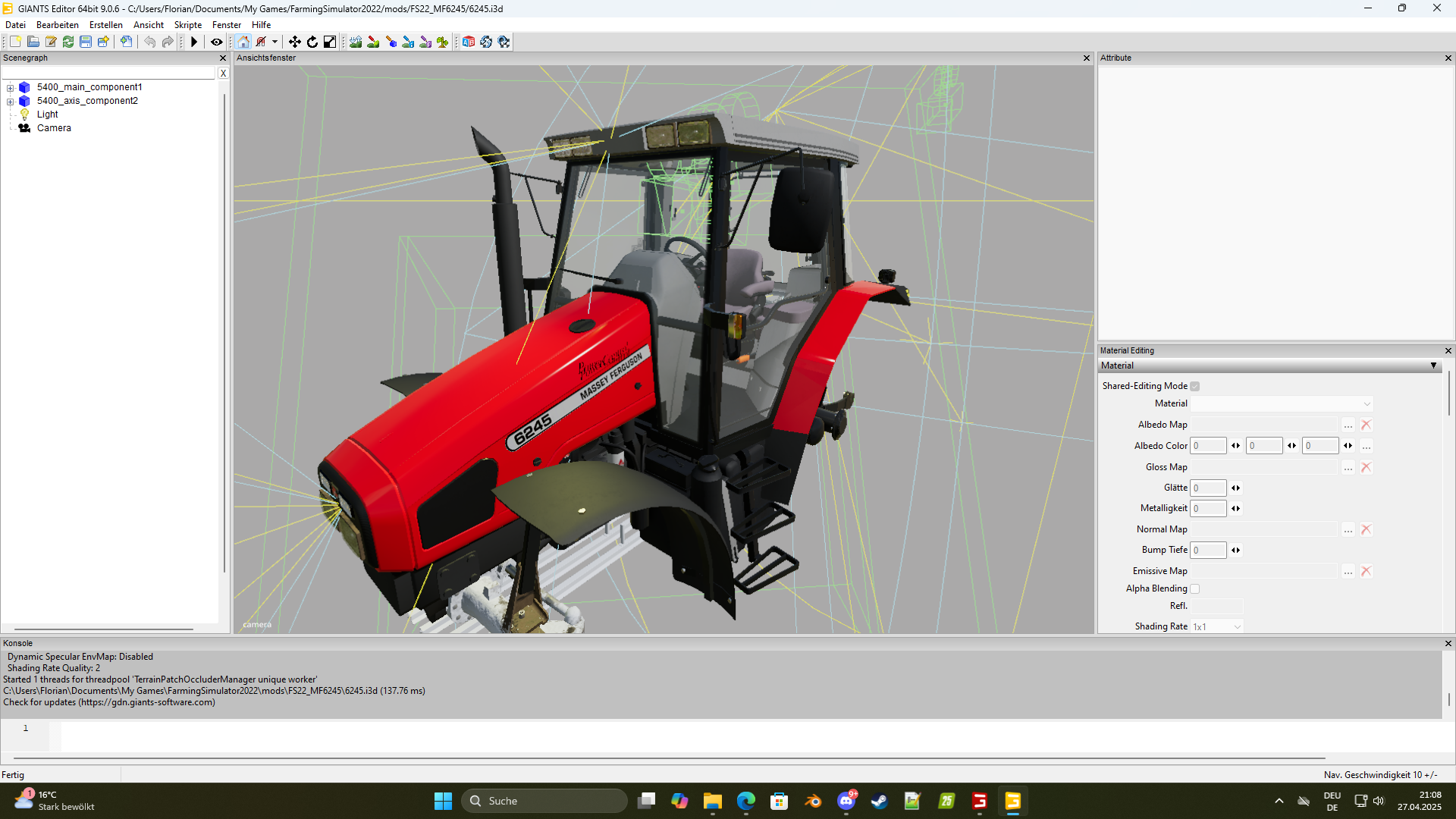Open the Skripte menu
This screenshot has width=1456, height=819.
tap(187, 25)
